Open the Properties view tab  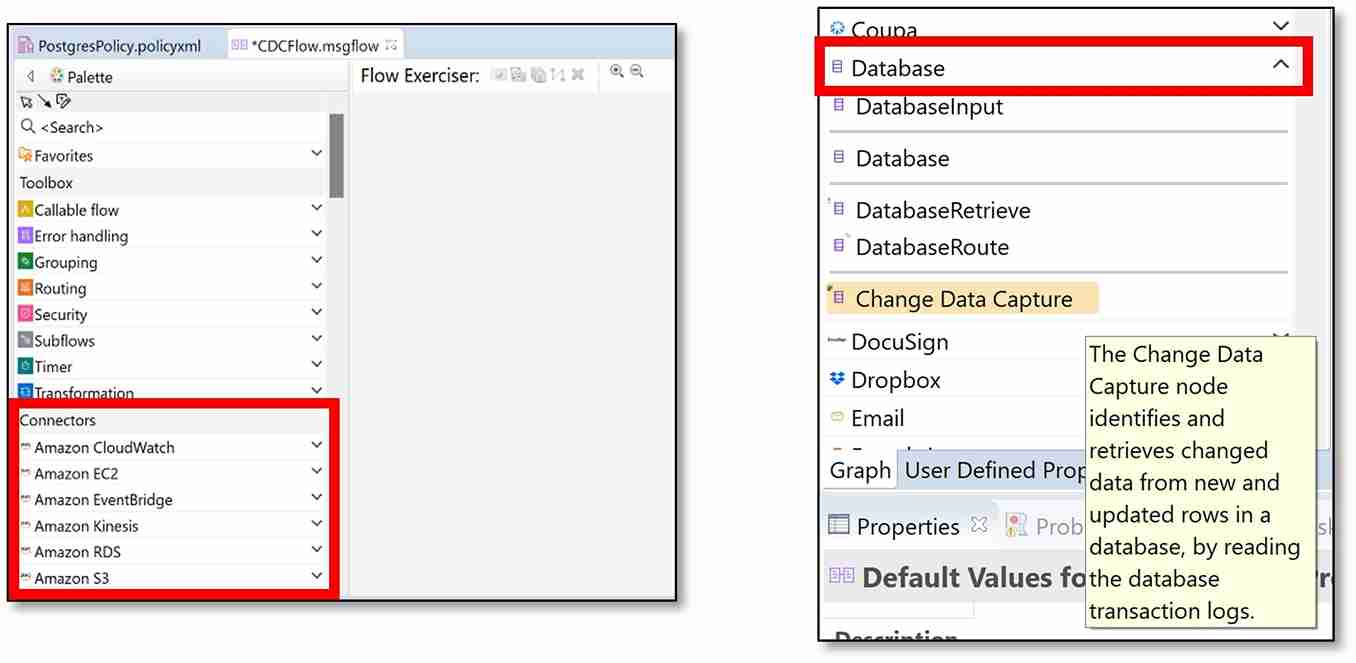(907, 526)
